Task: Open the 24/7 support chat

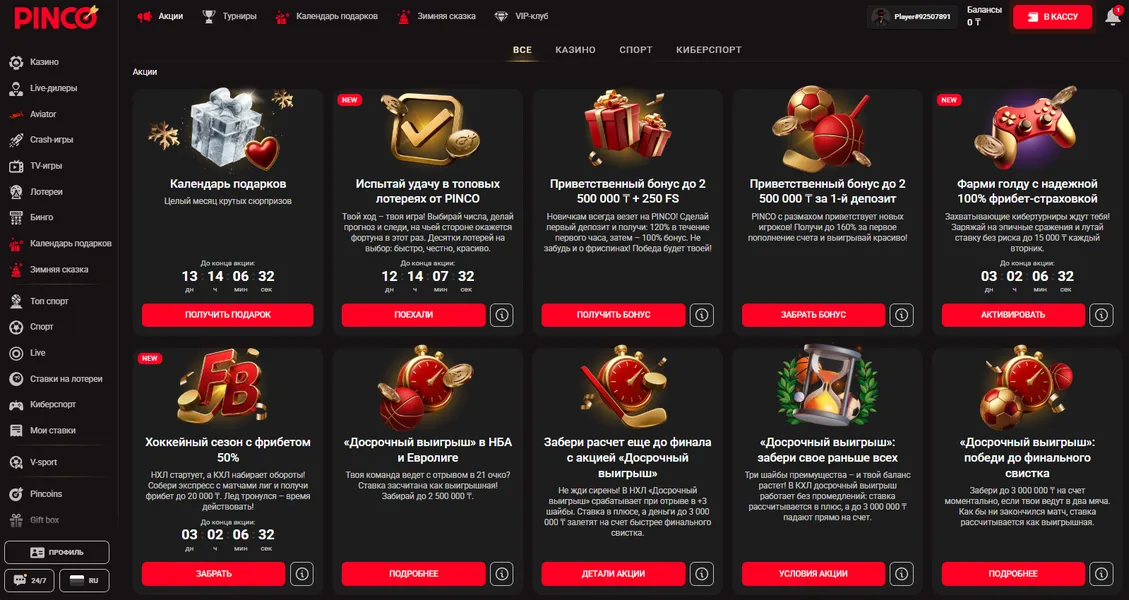Action: (x=30, y=581)
